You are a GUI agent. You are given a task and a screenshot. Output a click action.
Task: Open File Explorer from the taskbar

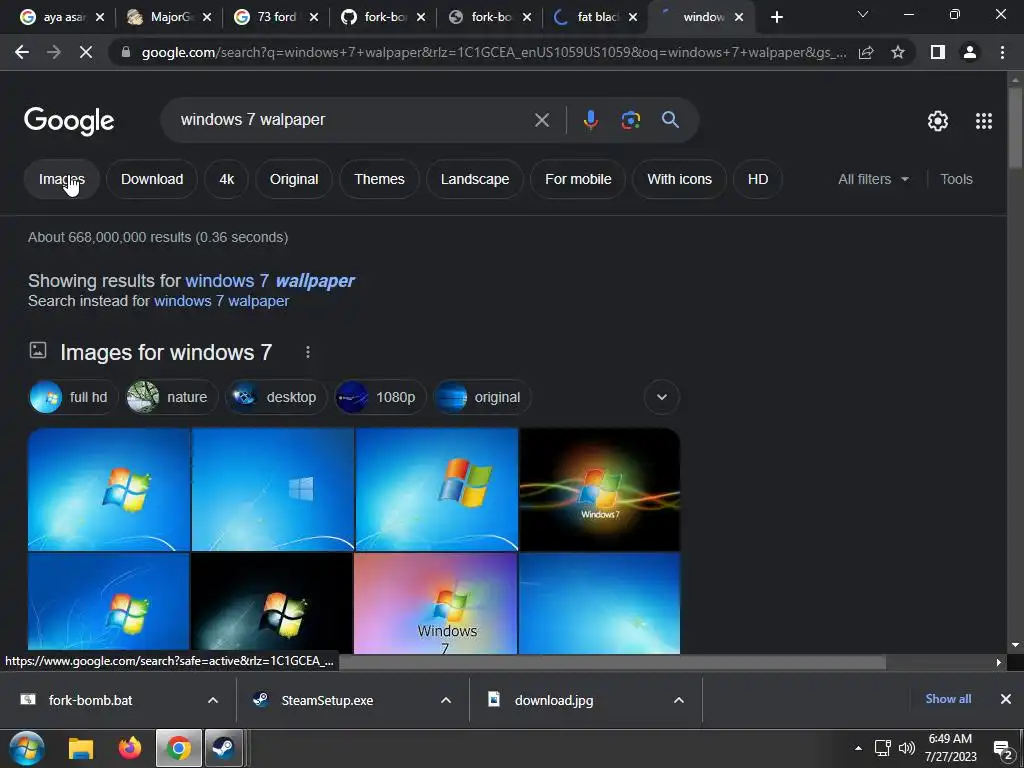(81, 748)
